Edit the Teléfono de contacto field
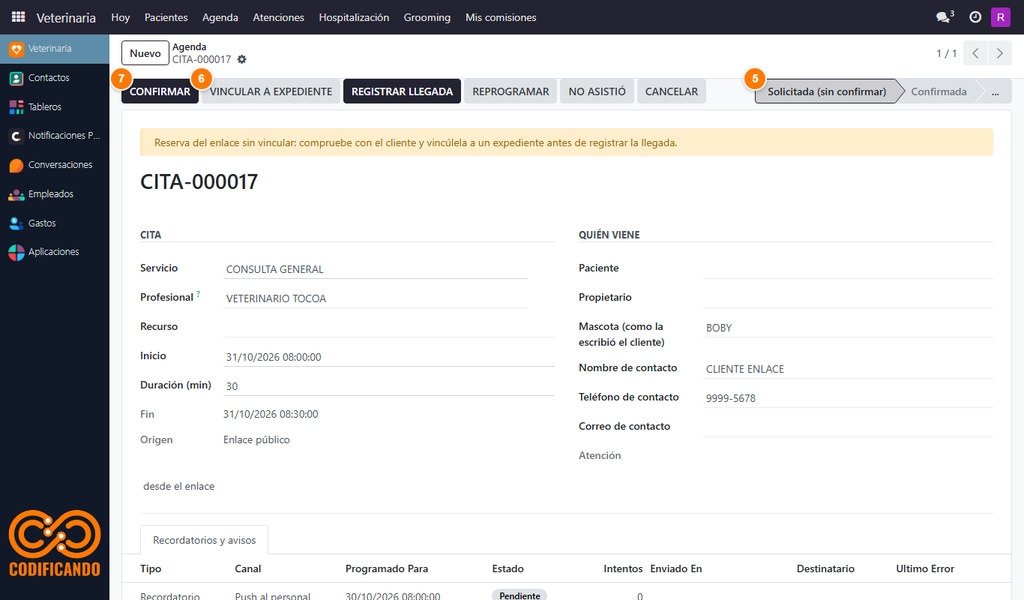The width and height of the screenshot is (1024, 600). (x=848, y=398)
